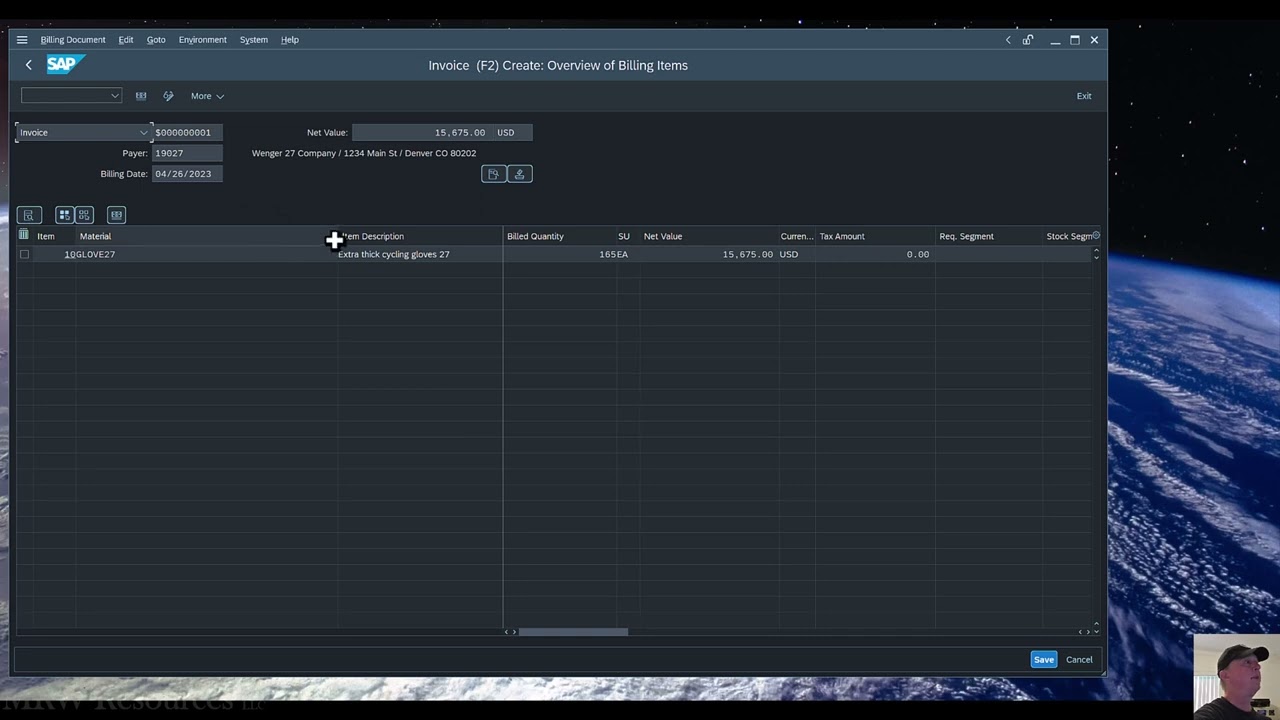Open the Environment menu
This screenshot has height=720, width=1280.
[203, 40]
